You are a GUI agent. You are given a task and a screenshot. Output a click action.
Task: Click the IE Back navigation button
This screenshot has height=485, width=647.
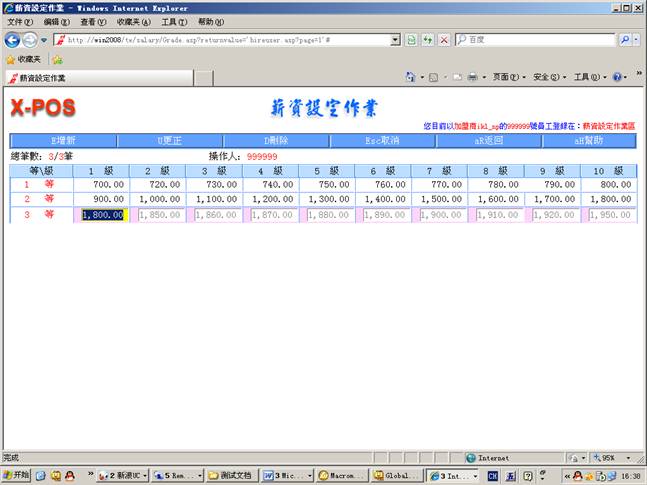click(x=12, y=39)
